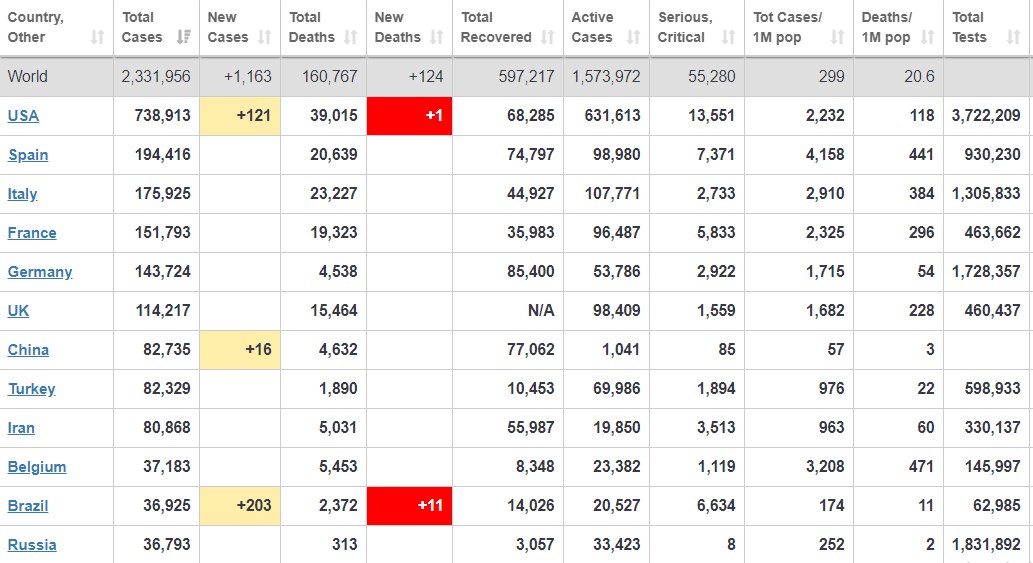Click USA new cases cell +121
This screenshot has height=563, width=1033.
(x=240, y=116)
